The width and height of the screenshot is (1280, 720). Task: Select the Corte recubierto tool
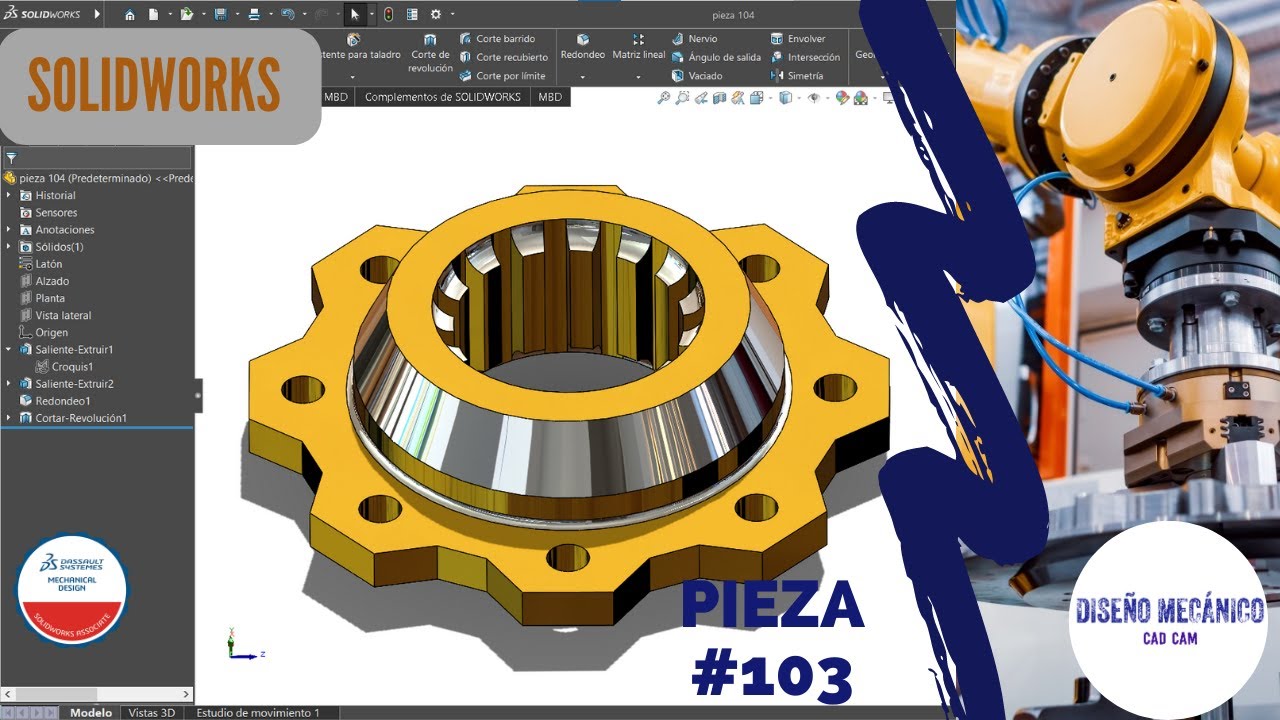pos(503,57)
